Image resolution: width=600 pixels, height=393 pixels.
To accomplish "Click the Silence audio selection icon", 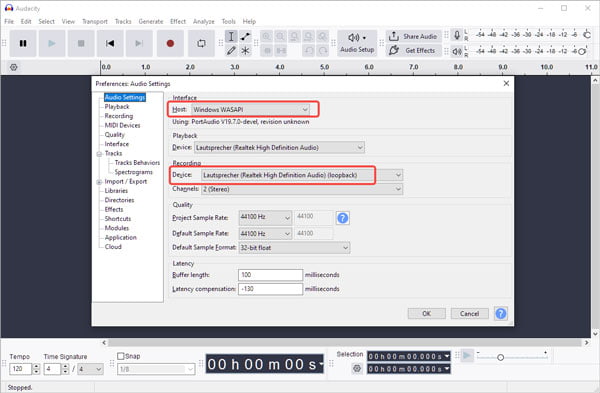I will tap(280, 51).
